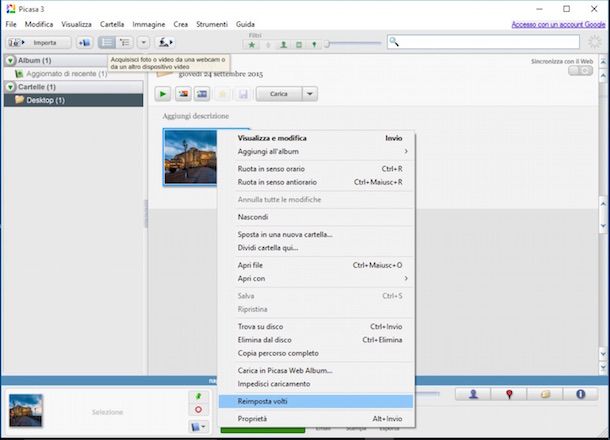Click the starred photos filter icon
The image size is (610, 440).
pos(252,44)
